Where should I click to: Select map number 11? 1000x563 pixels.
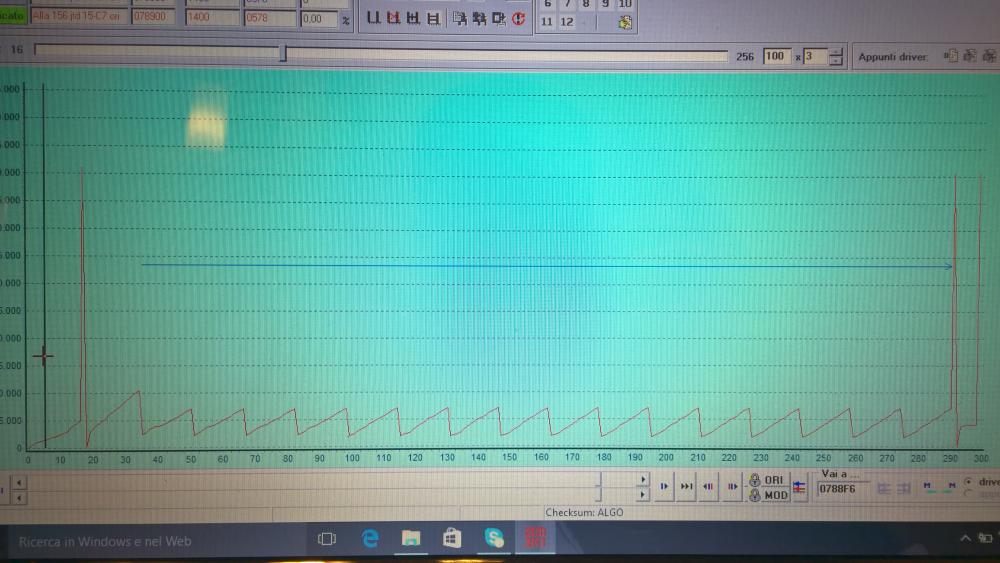click(x=547, y=22)
